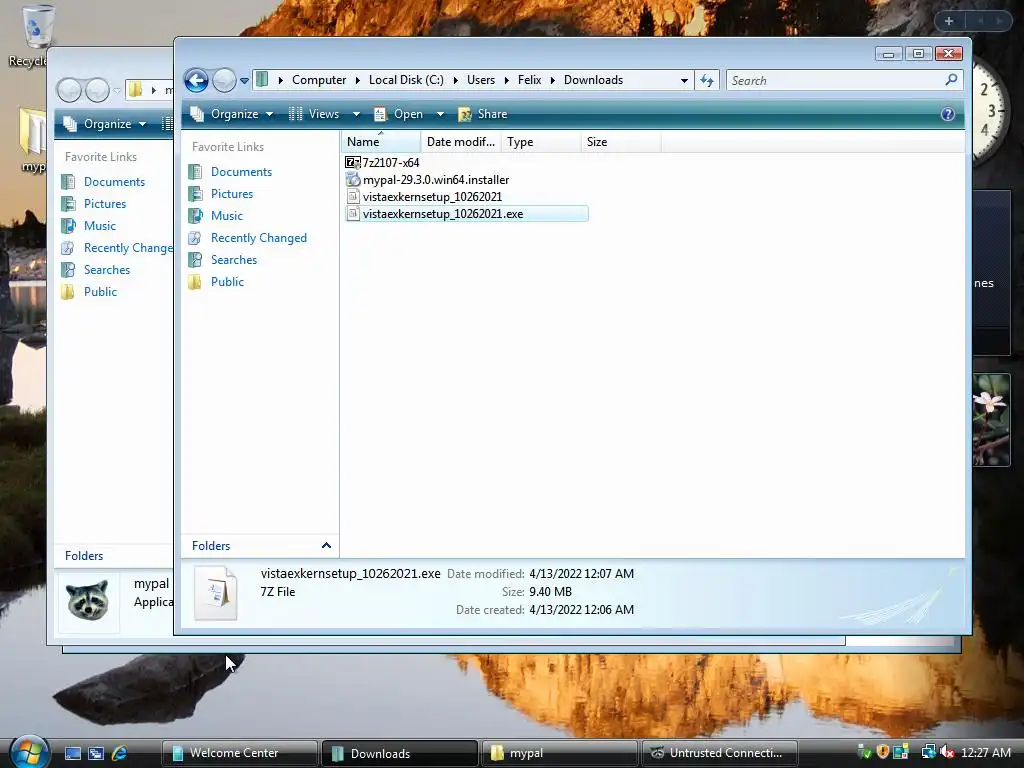The width and height of the screenshot is (1024, 768).
Task: Click the mypal installer file icon
Action: click(x=353, y=180)
